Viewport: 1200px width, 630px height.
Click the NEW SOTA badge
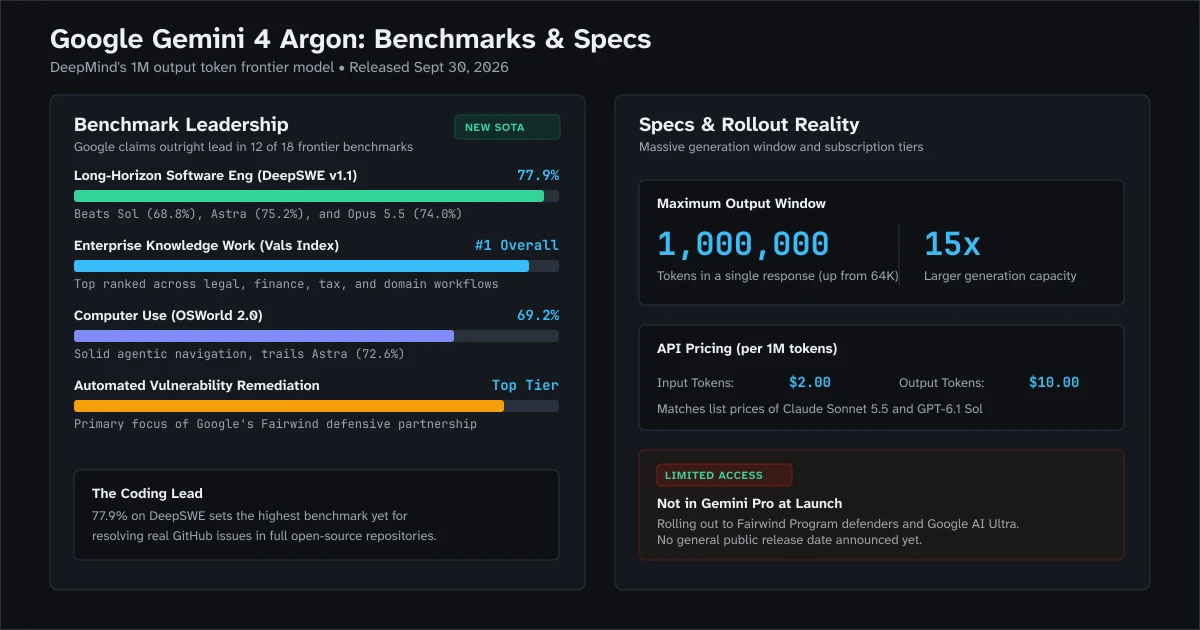(507, 127)
